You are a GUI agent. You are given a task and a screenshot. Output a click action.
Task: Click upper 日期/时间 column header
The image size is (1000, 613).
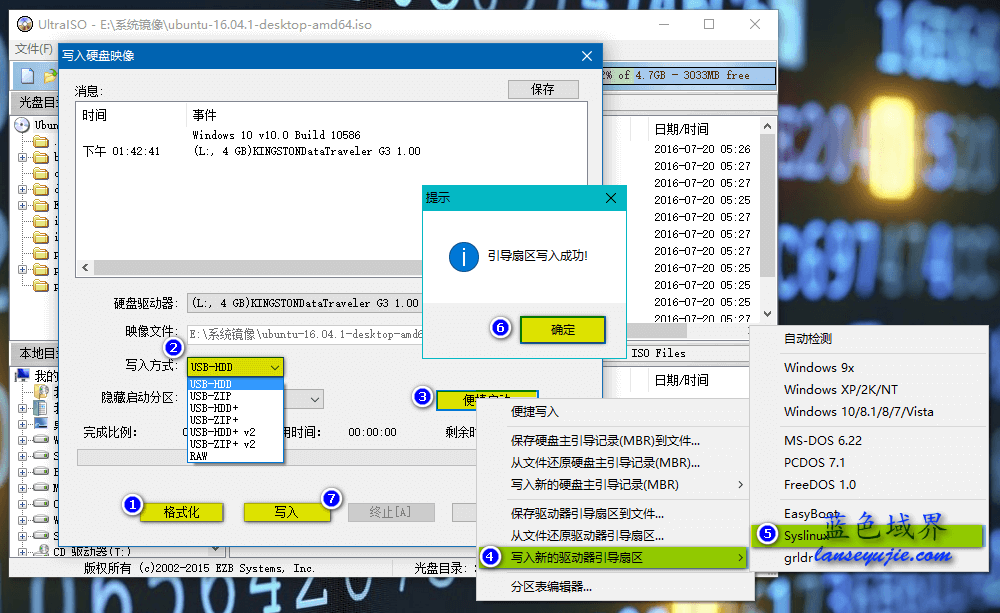pos(681,129)
